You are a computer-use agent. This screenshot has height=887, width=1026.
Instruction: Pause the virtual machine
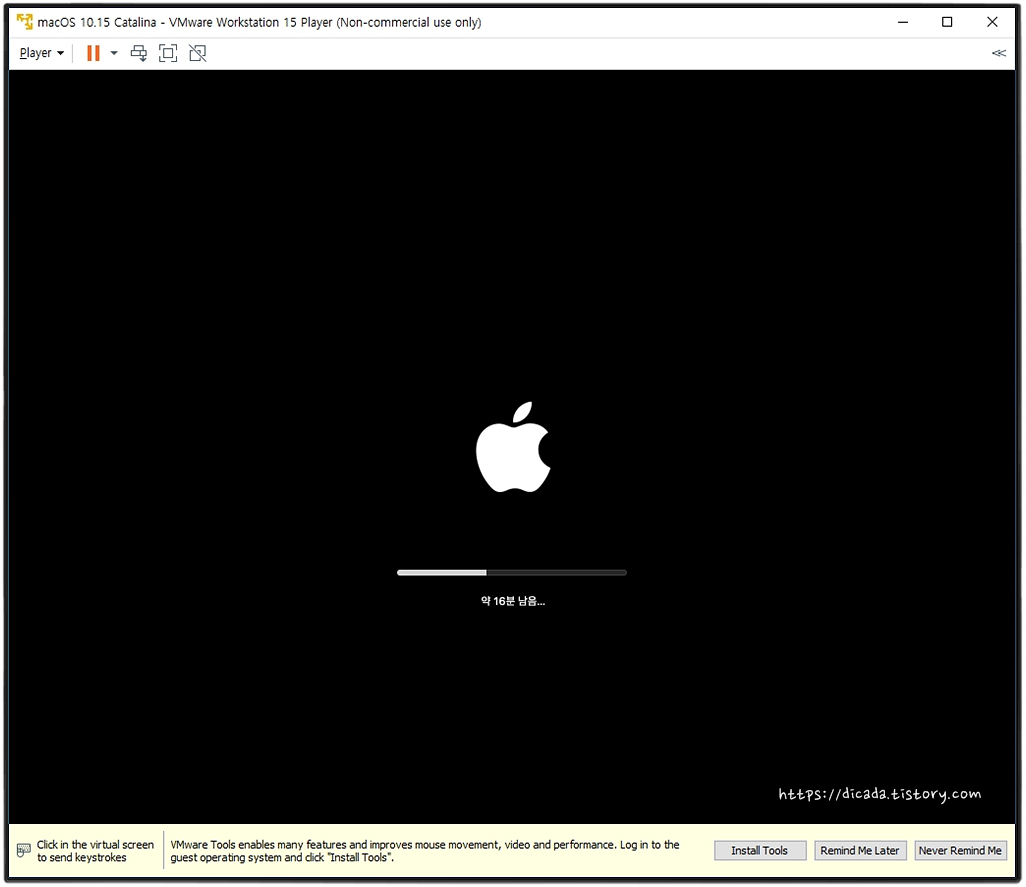(94, 53)
